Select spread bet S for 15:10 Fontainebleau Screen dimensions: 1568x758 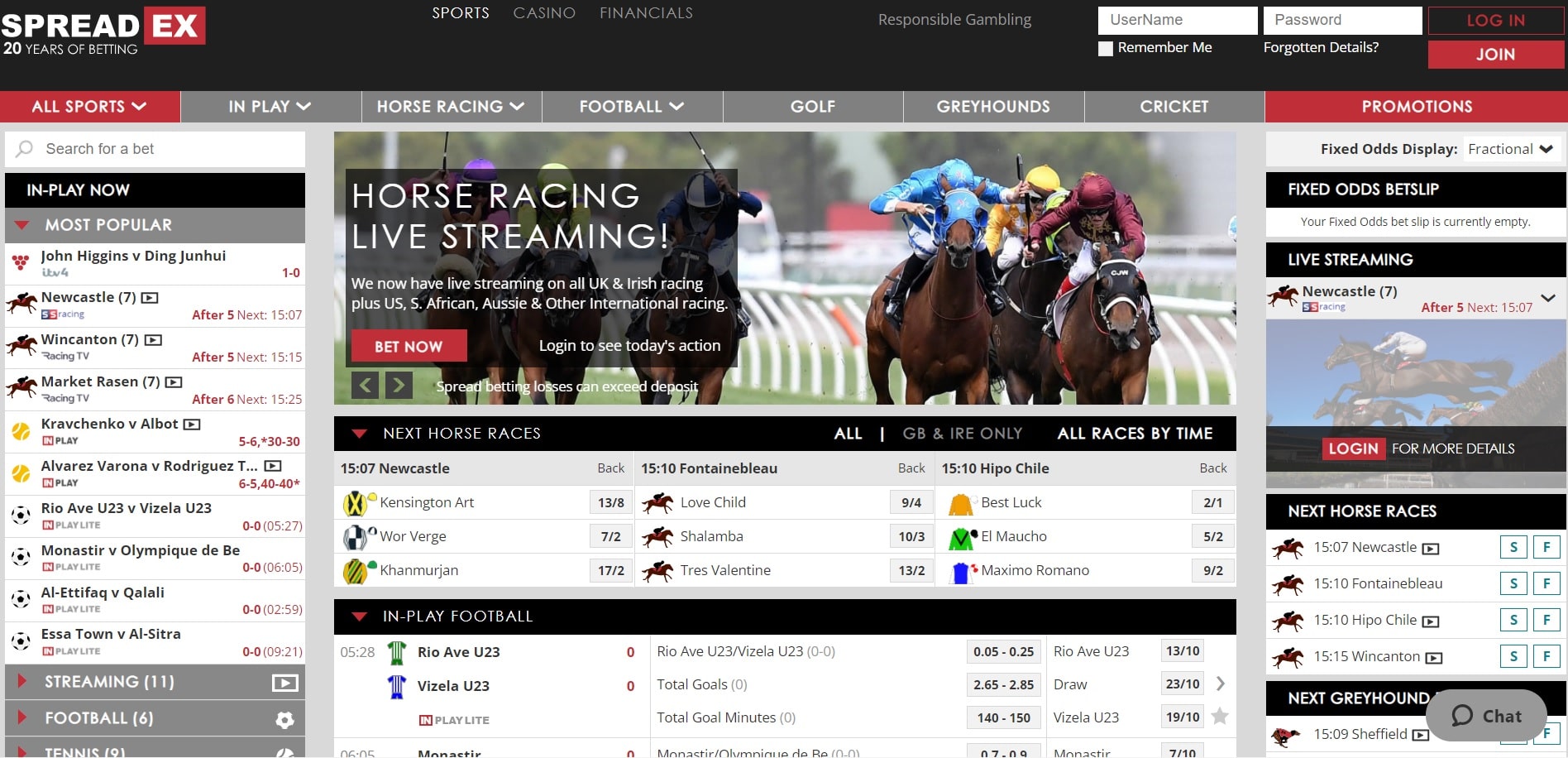click(x=1513, y=583)
